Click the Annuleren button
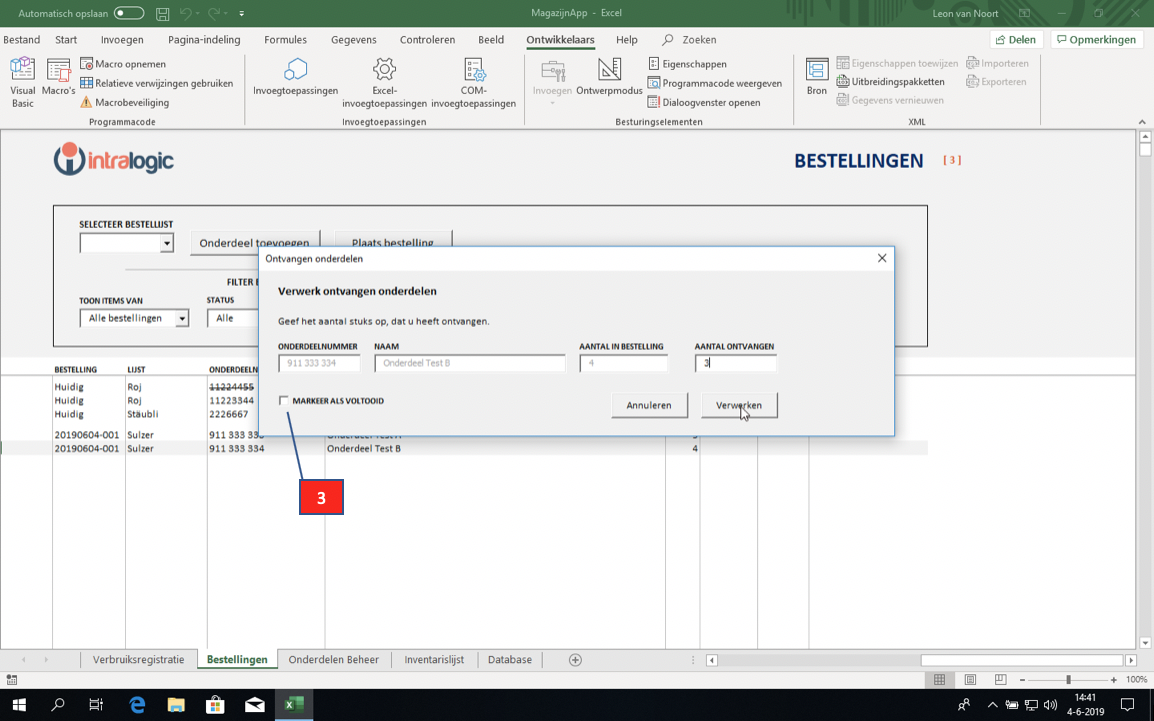 [649, 405]
